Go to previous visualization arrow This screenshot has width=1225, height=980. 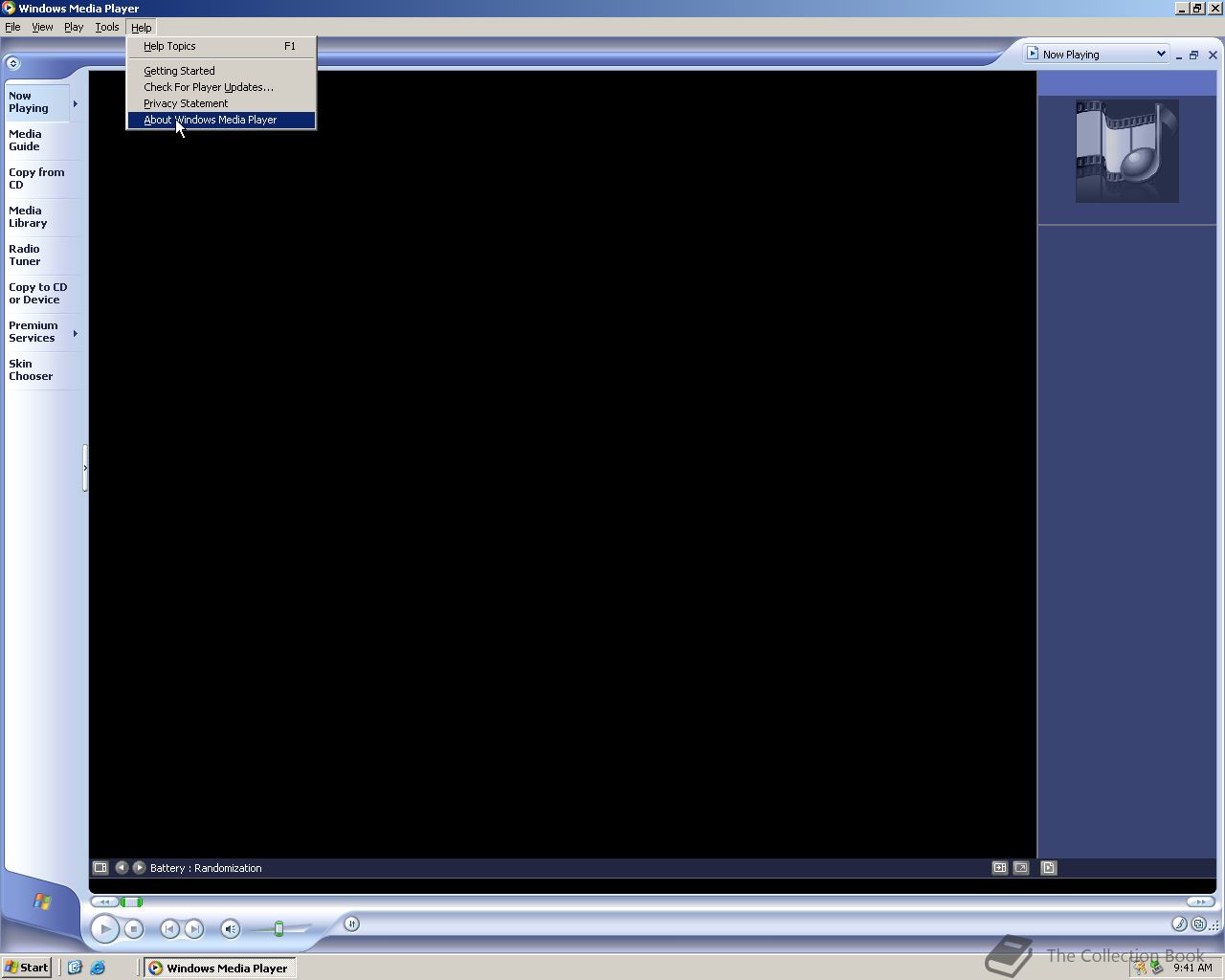(122, 867)
